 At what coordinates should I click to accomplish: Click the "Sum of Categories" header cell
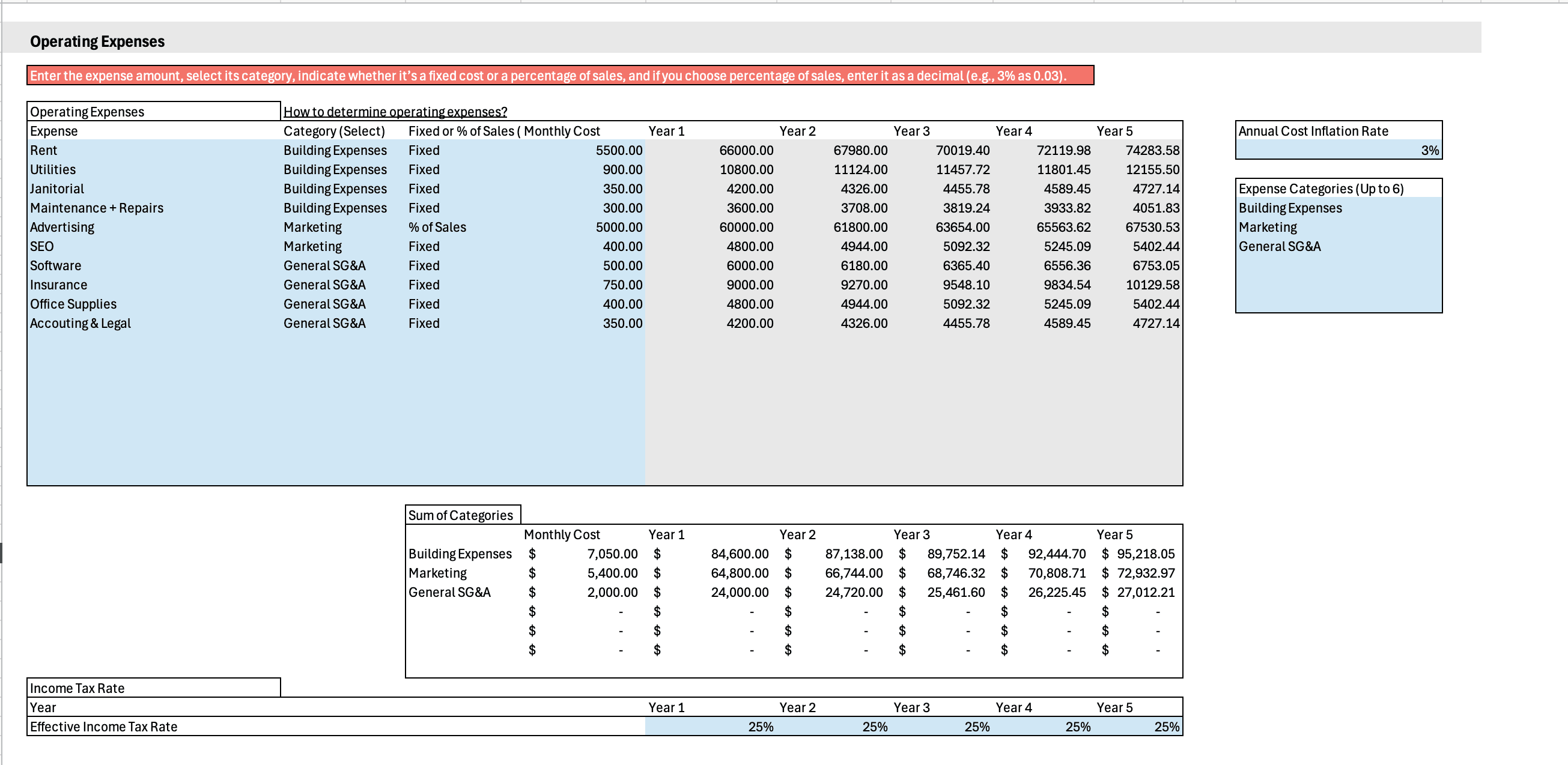(x=461, y=514)
